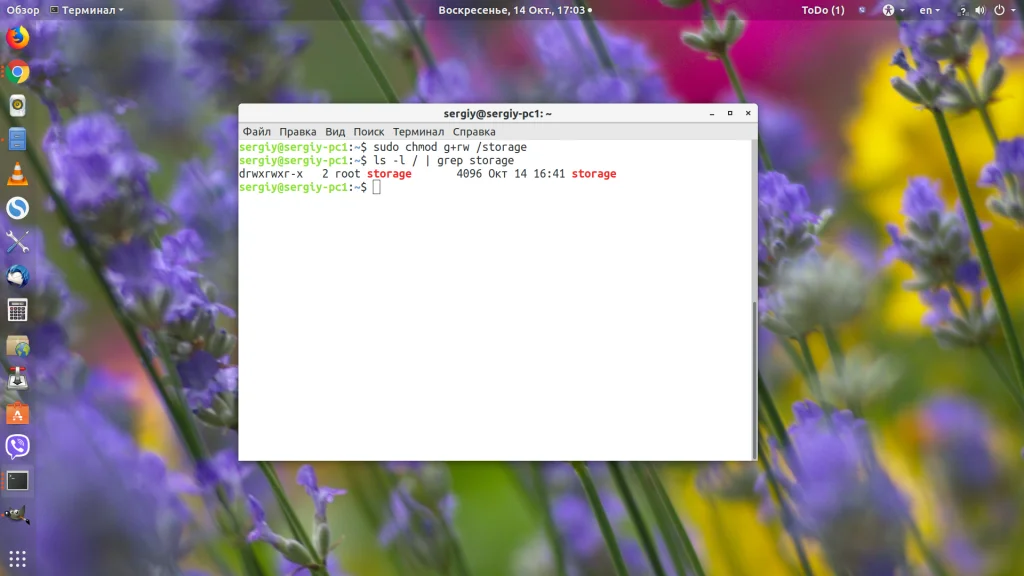Click the 'ls -l / | grep storage' command

[x=443, y=161]
